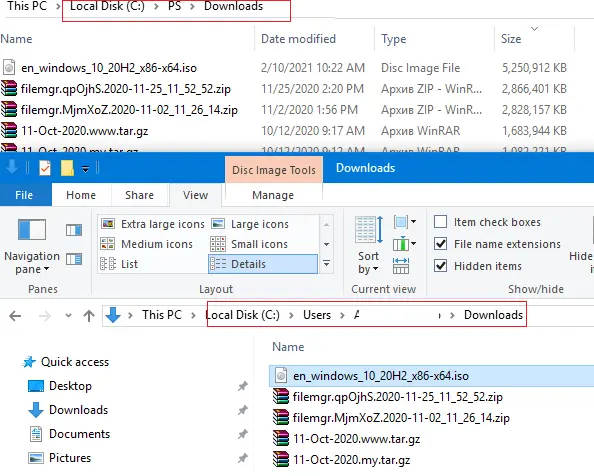The width and height of the screenshot is (594, 476).
Task: Open Documents in Quick access
Action: pos(70,434)
